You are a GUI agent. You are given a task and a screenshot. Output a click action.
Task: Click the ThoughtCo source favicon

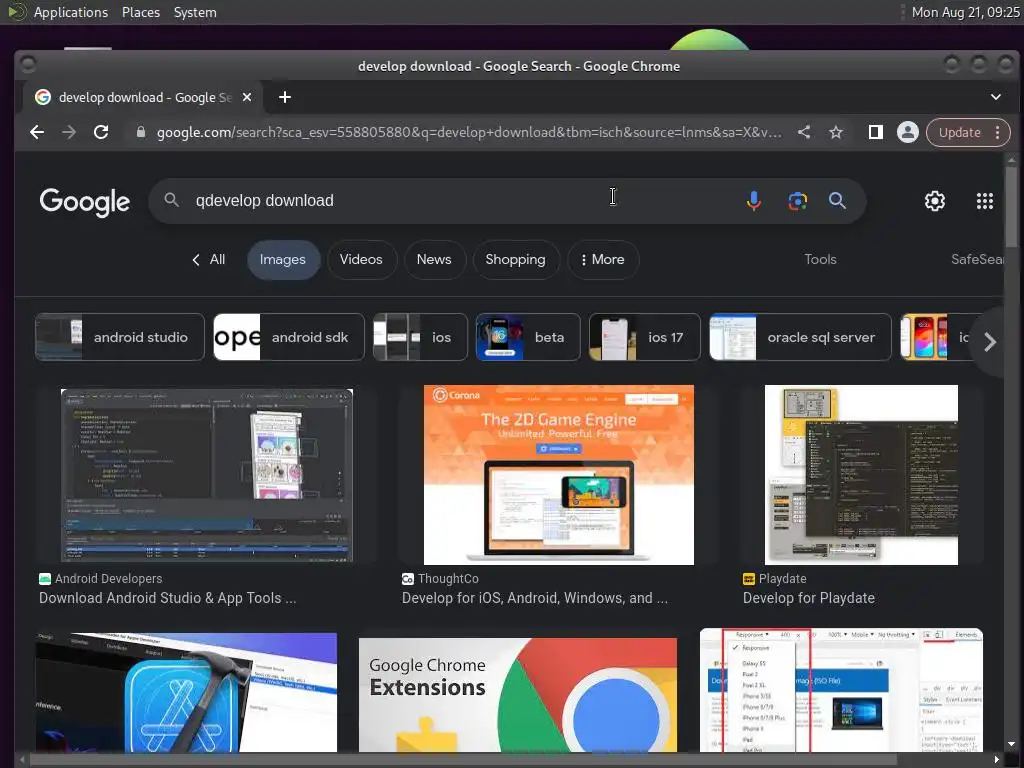[408, 579]
